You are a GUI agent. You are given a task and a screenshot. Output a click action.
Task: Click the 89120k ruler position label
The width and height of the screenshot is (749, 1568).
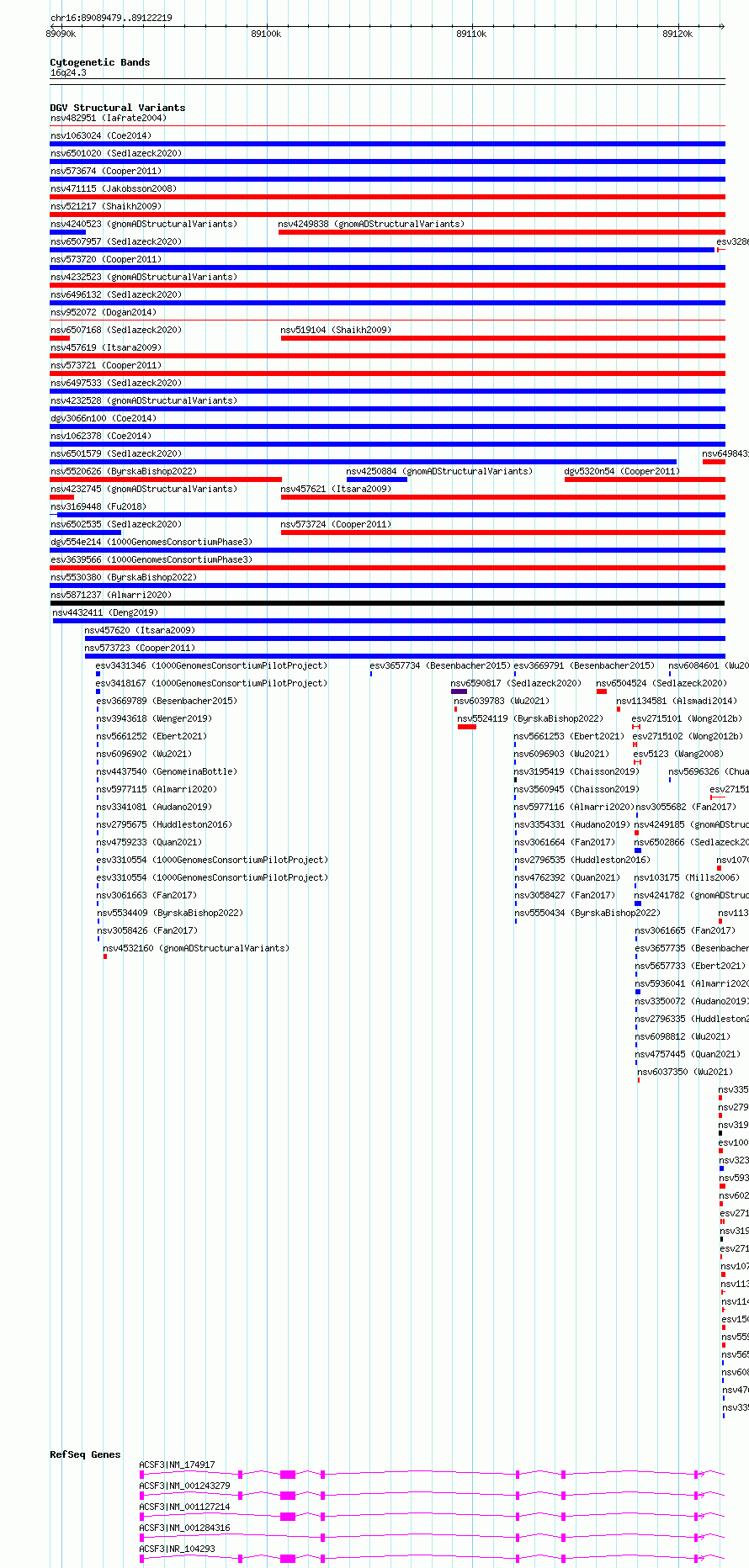click(677, 34)
